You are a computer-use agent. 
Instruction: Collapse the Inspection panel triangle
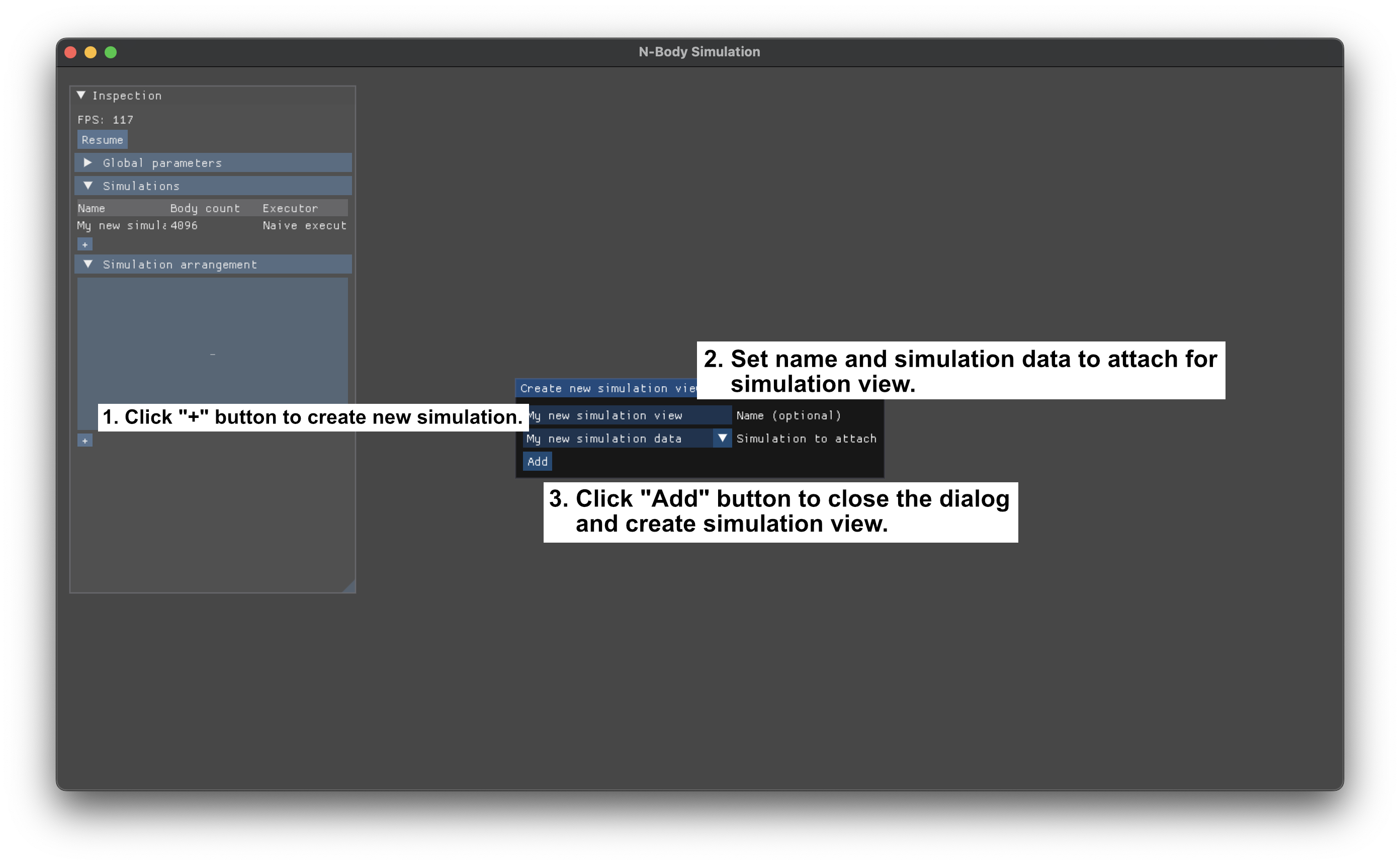coord(81,95)
